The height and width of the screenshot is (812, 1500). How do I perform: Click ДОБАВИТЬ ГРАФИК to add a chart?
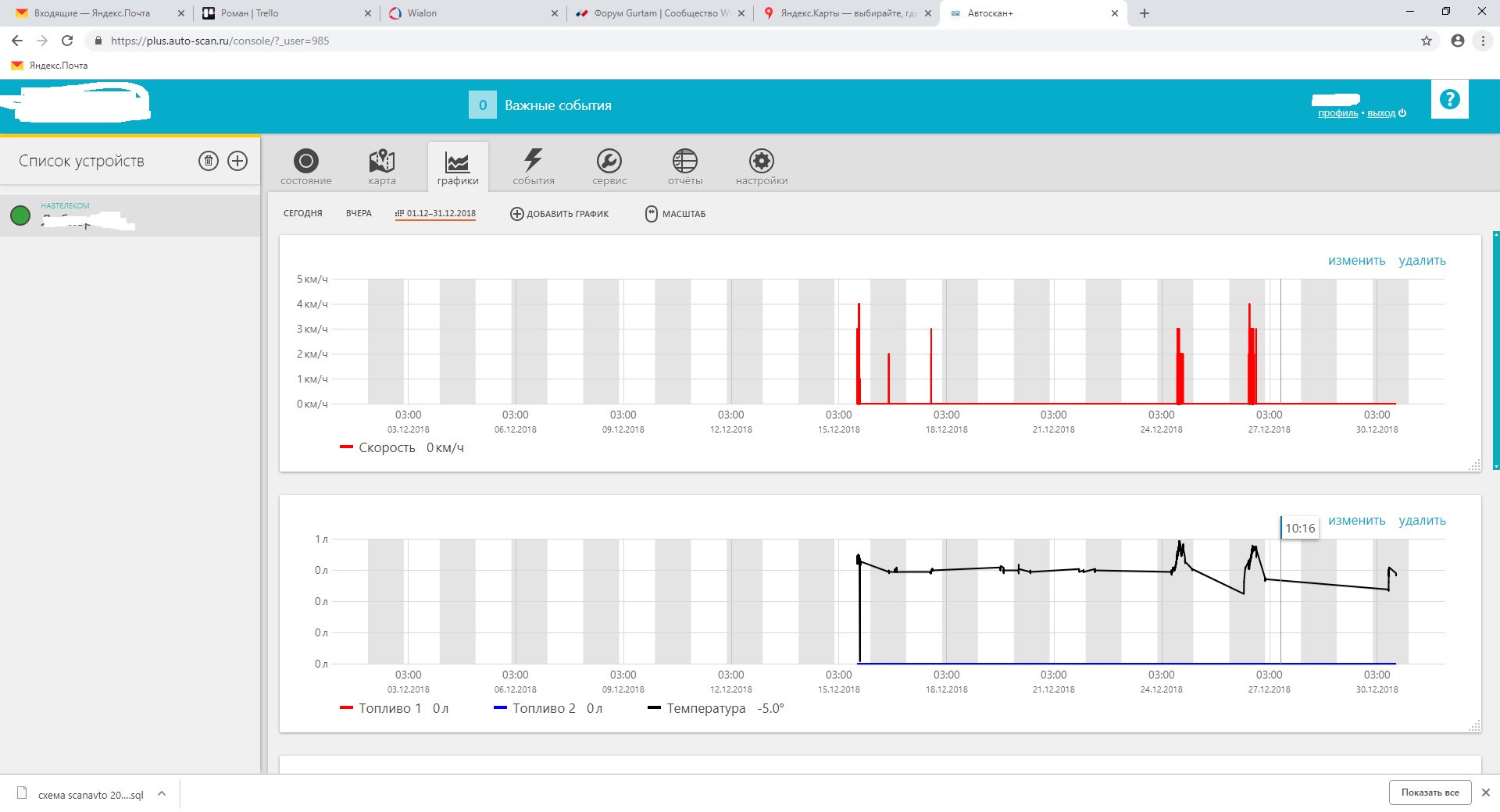tap(559, 214)
